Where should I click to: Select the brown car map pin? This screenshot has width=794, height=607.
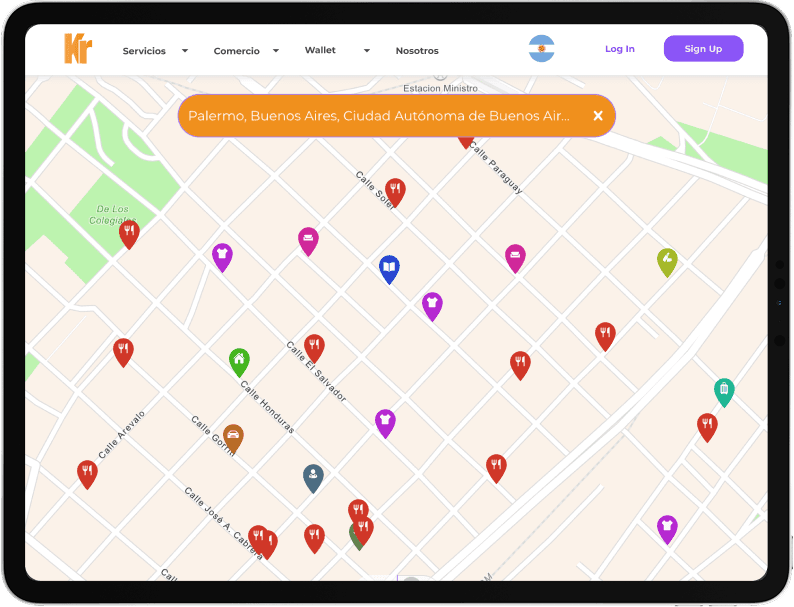pos(233,435)
